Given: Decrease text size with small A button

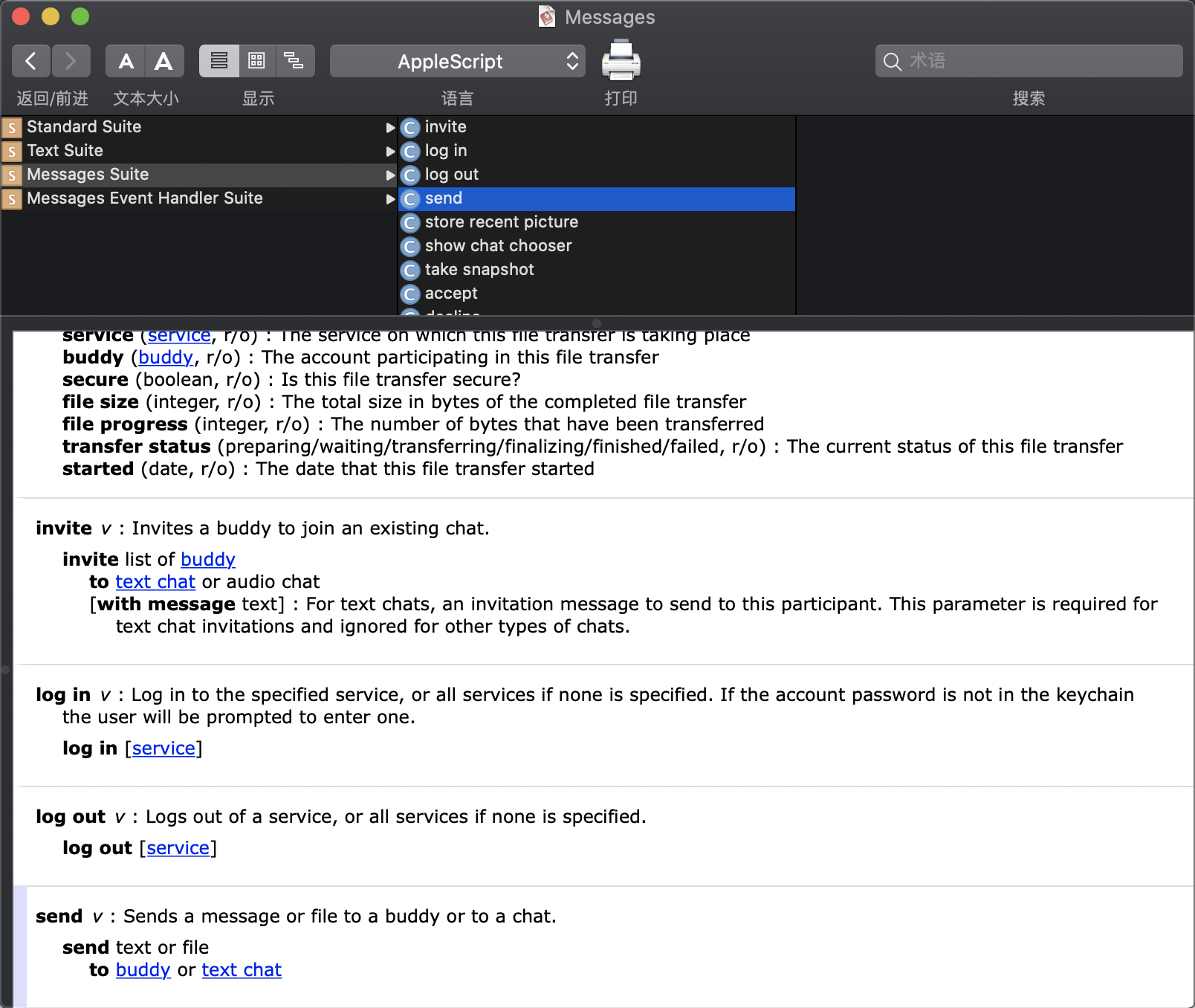Looking at the screenshot, I should [126, 61].
